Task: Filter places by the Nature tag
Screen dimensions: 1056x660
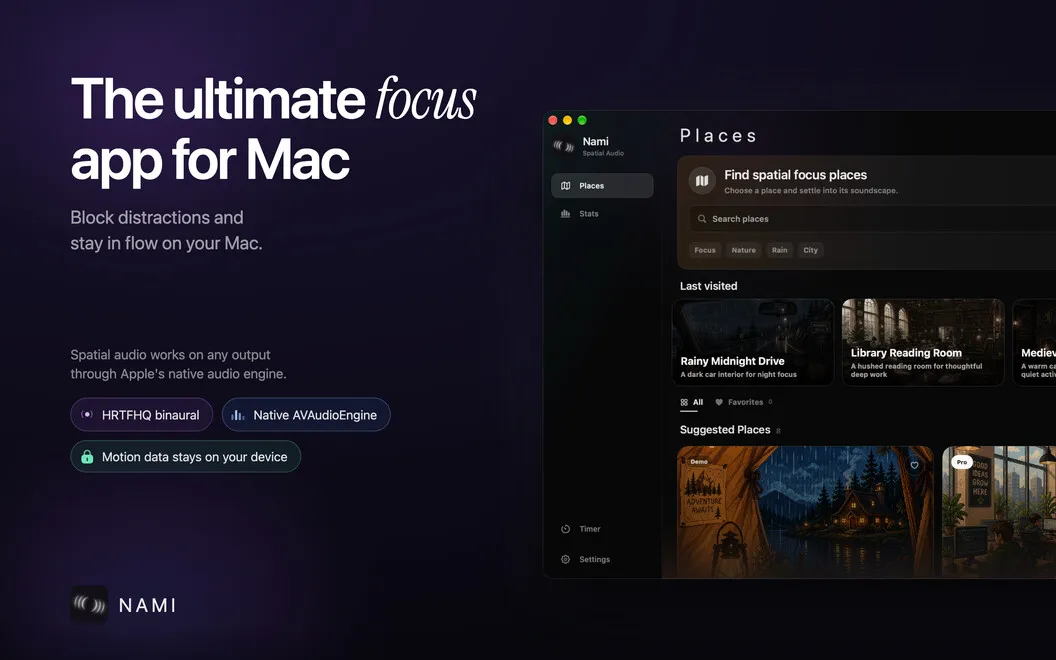Action: tap(744, 251)
